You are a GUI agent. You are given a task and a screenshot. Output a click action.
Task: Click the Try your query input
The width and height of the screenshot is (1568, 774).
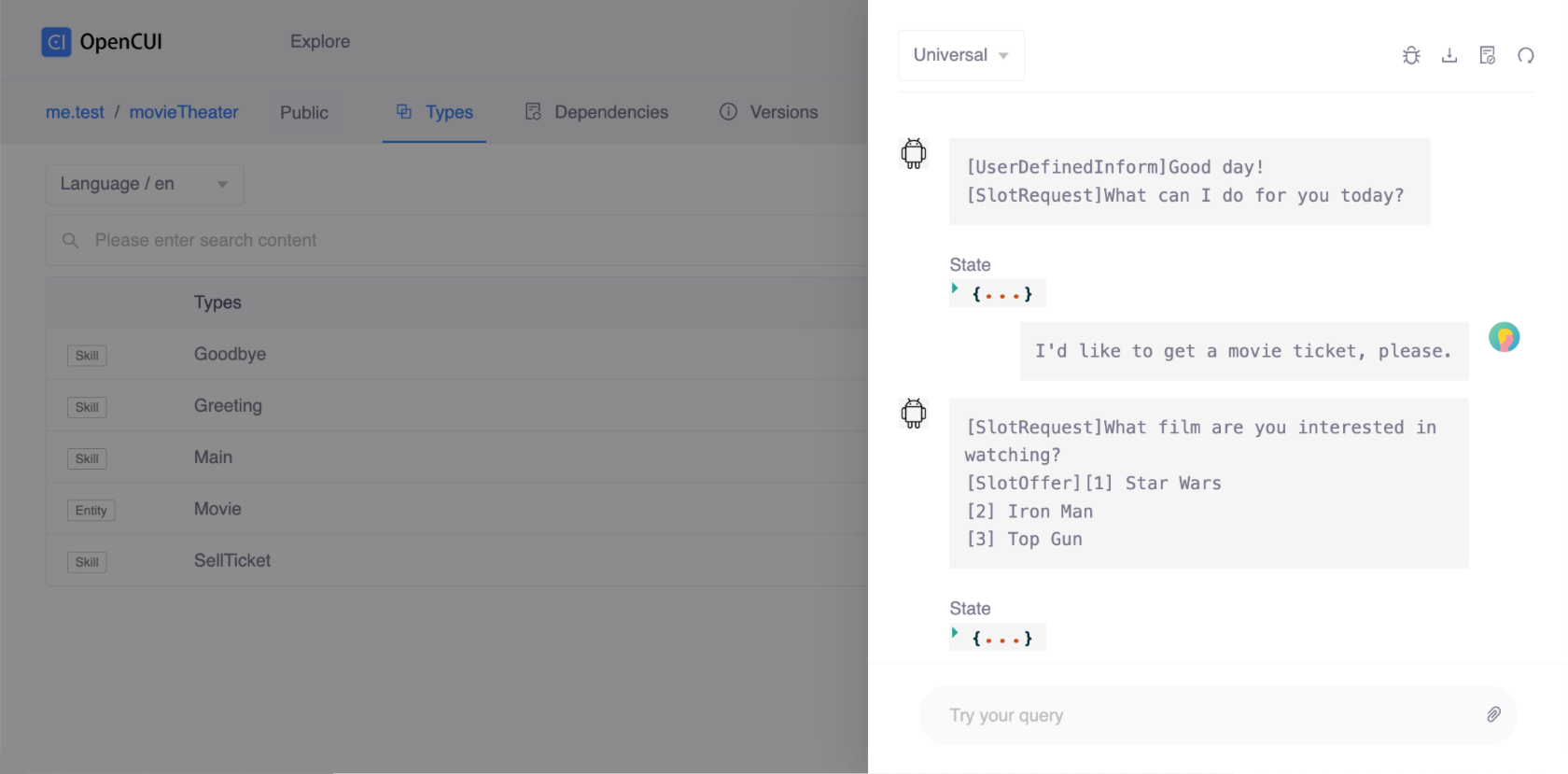click(1204, 715)
